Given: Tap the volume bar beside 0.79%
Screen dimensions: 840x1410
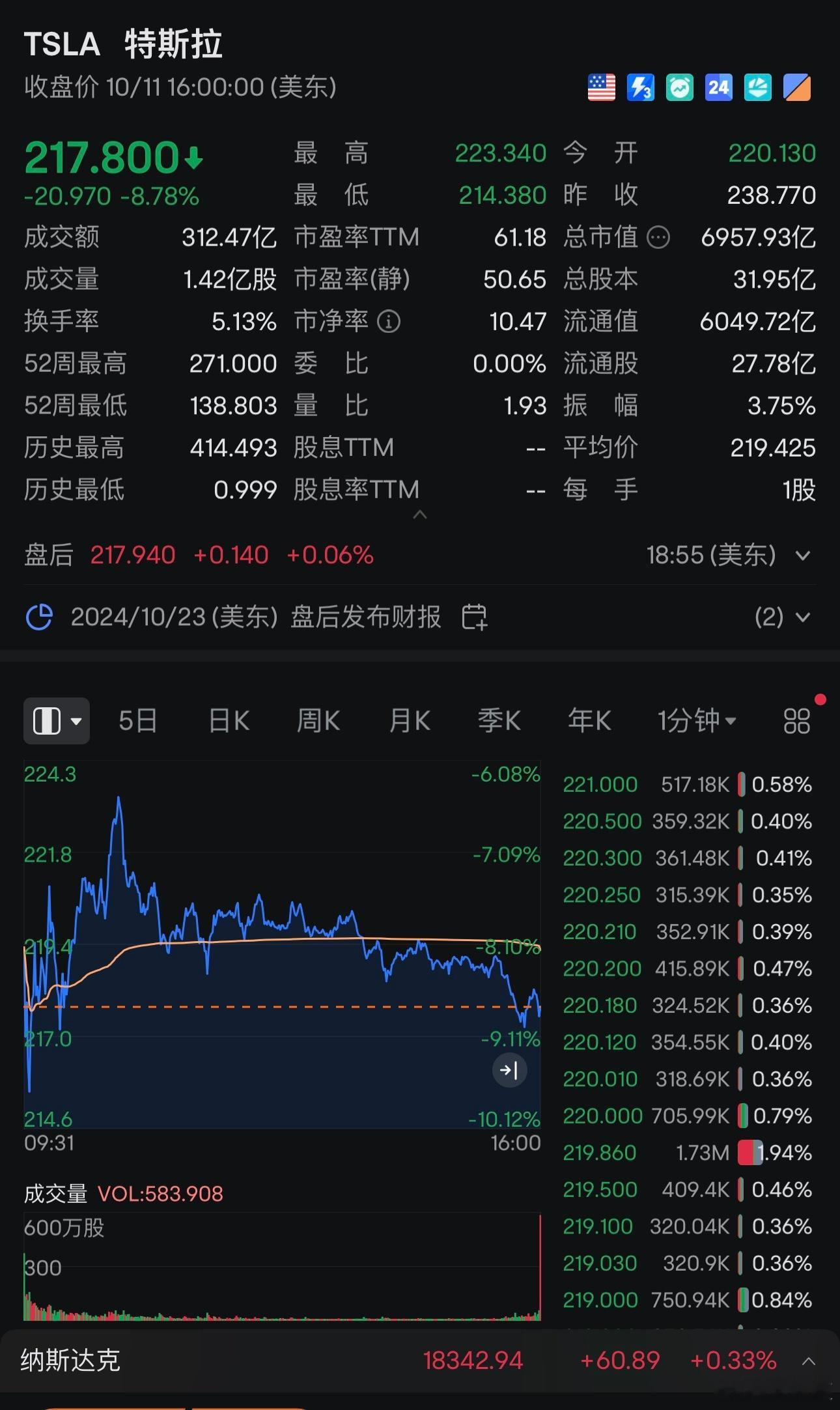Looking at the screenshot, I should pyautogui.click(x=742, y=1116).
